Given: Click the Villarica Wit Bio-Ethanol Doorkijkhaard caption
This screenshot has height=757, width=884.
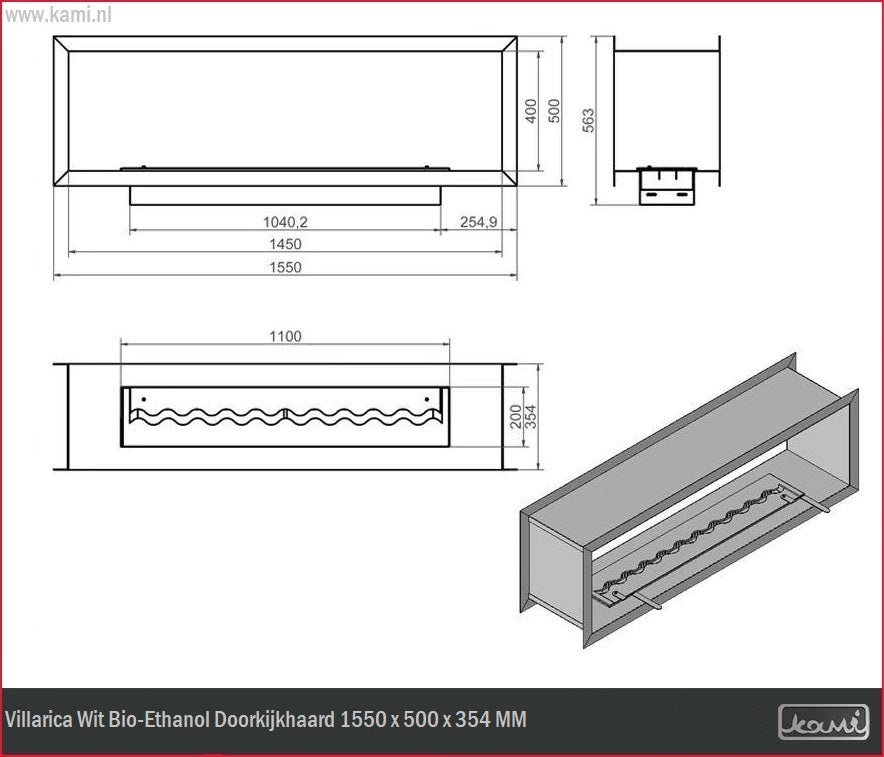Looking at the screenshot, I should click(x=266, y=720).
